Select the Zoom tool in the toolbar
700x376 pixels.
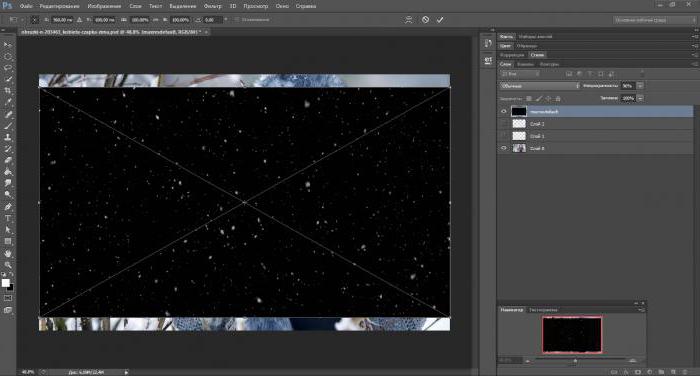click(x=8, y=265)
